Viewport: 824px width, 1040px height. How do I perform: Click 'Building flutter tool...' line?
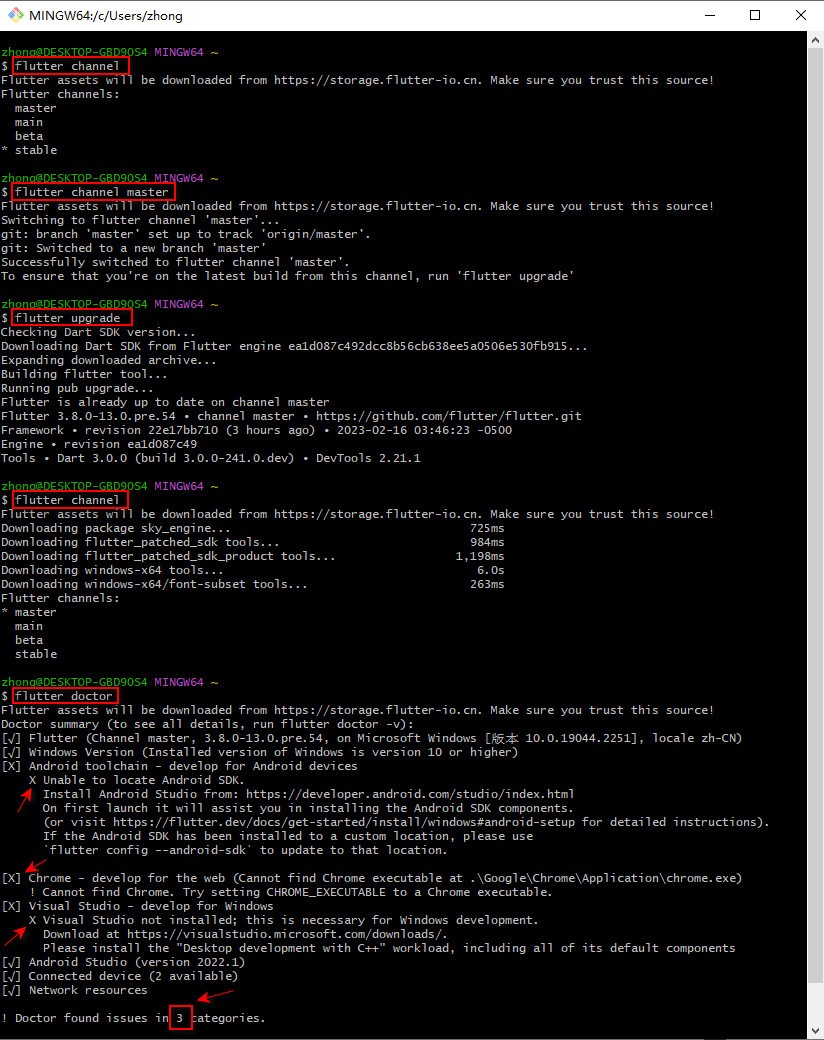pos(84,374)
